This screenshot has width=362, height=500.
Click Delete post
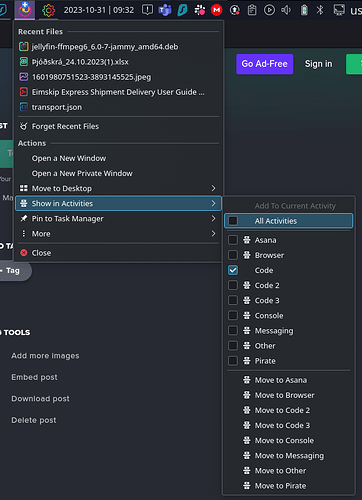coord(34,420)
